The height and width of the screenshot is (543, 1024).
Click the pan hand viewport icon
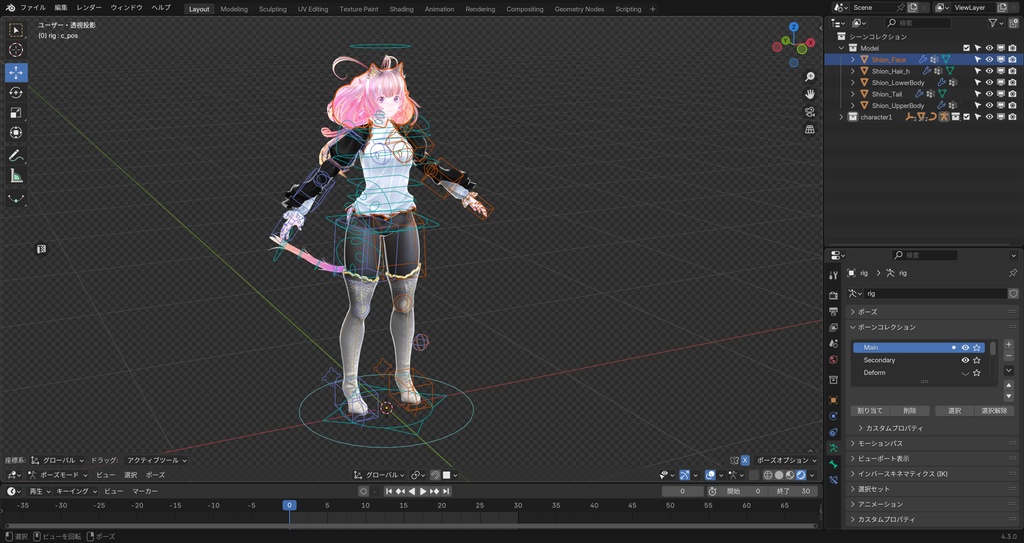pyautogui.click(x=810, y=94)
